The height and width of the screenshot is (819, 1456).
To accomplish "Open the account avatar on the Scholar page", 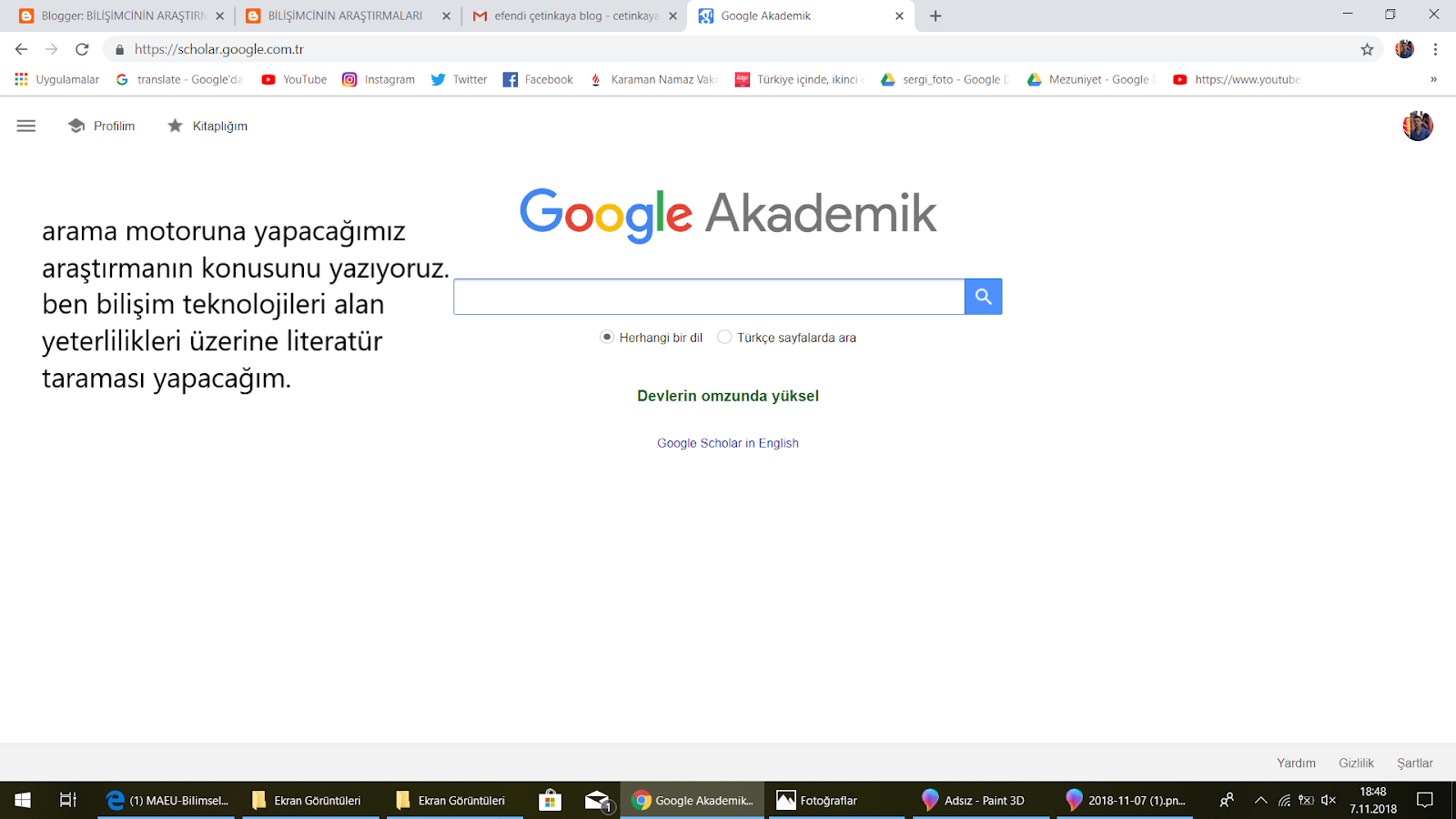I will pos(1418,126).
